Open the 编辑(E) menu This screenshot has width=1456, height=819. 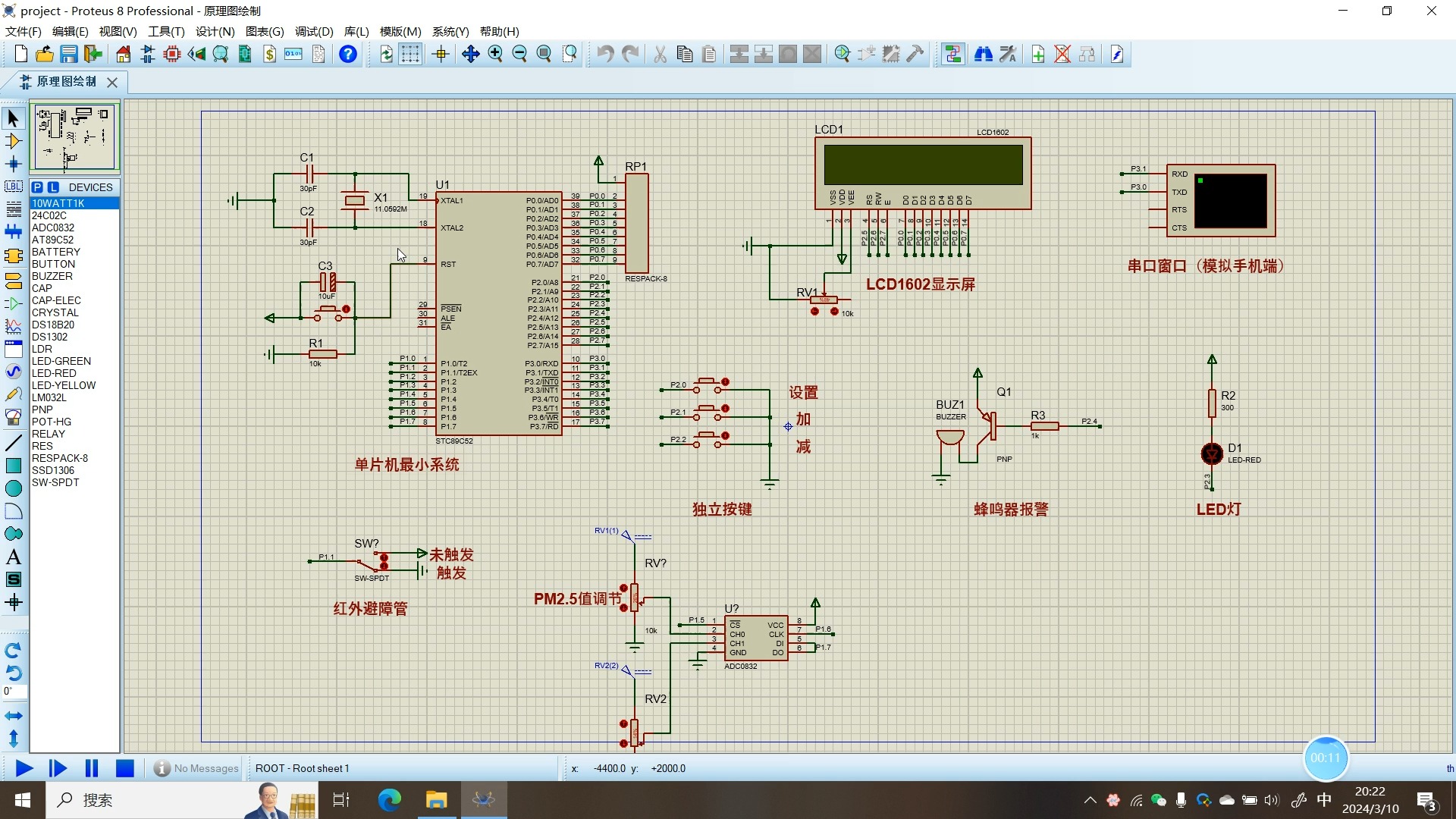(70, 31)
